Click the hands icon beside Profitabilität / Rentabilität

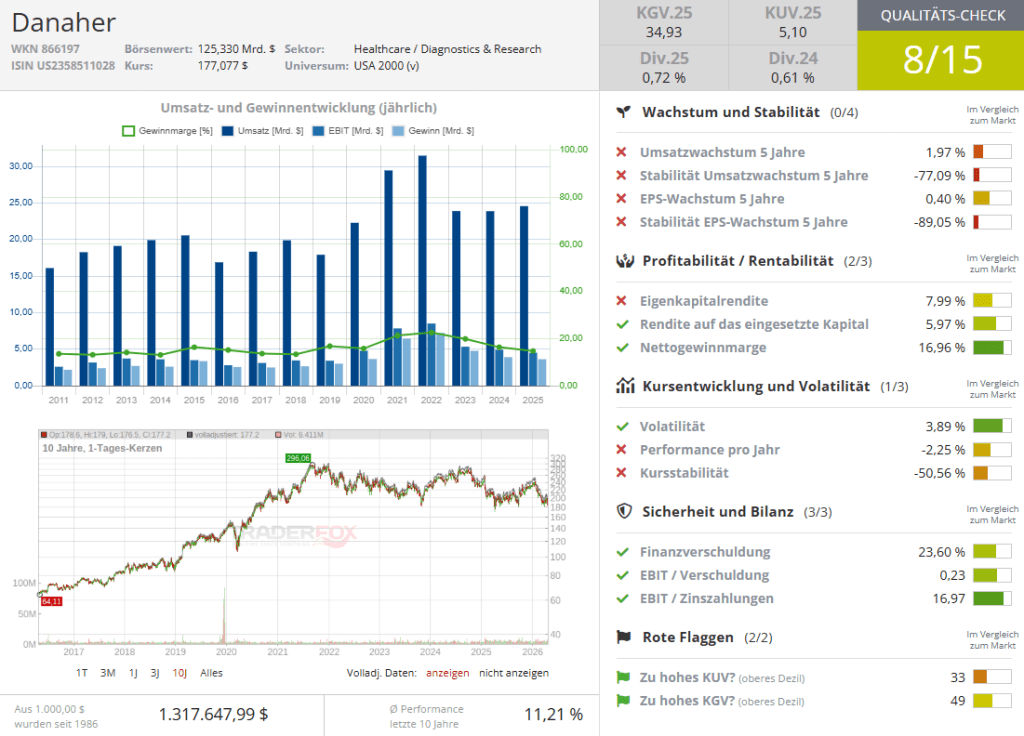pyautogui.click(x=624, y=261)
